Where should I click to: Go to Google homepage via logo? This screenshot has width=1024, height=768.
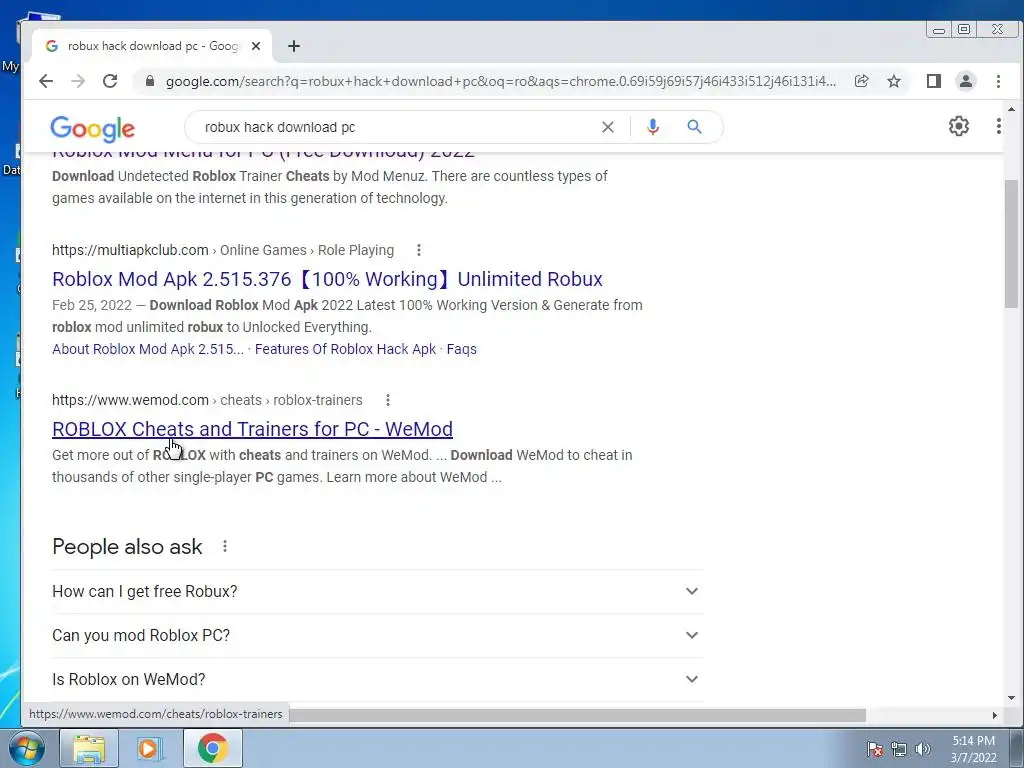click(93, 129)
